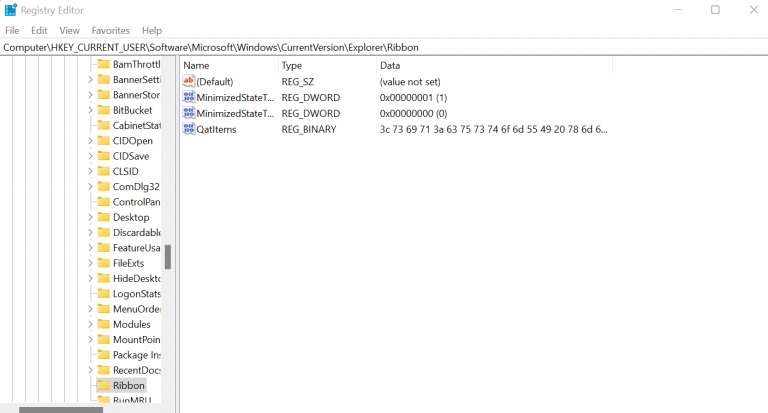This screenshot has height=413, width=768.
Task: Click the Type column header
Action: tap(327, 65)
